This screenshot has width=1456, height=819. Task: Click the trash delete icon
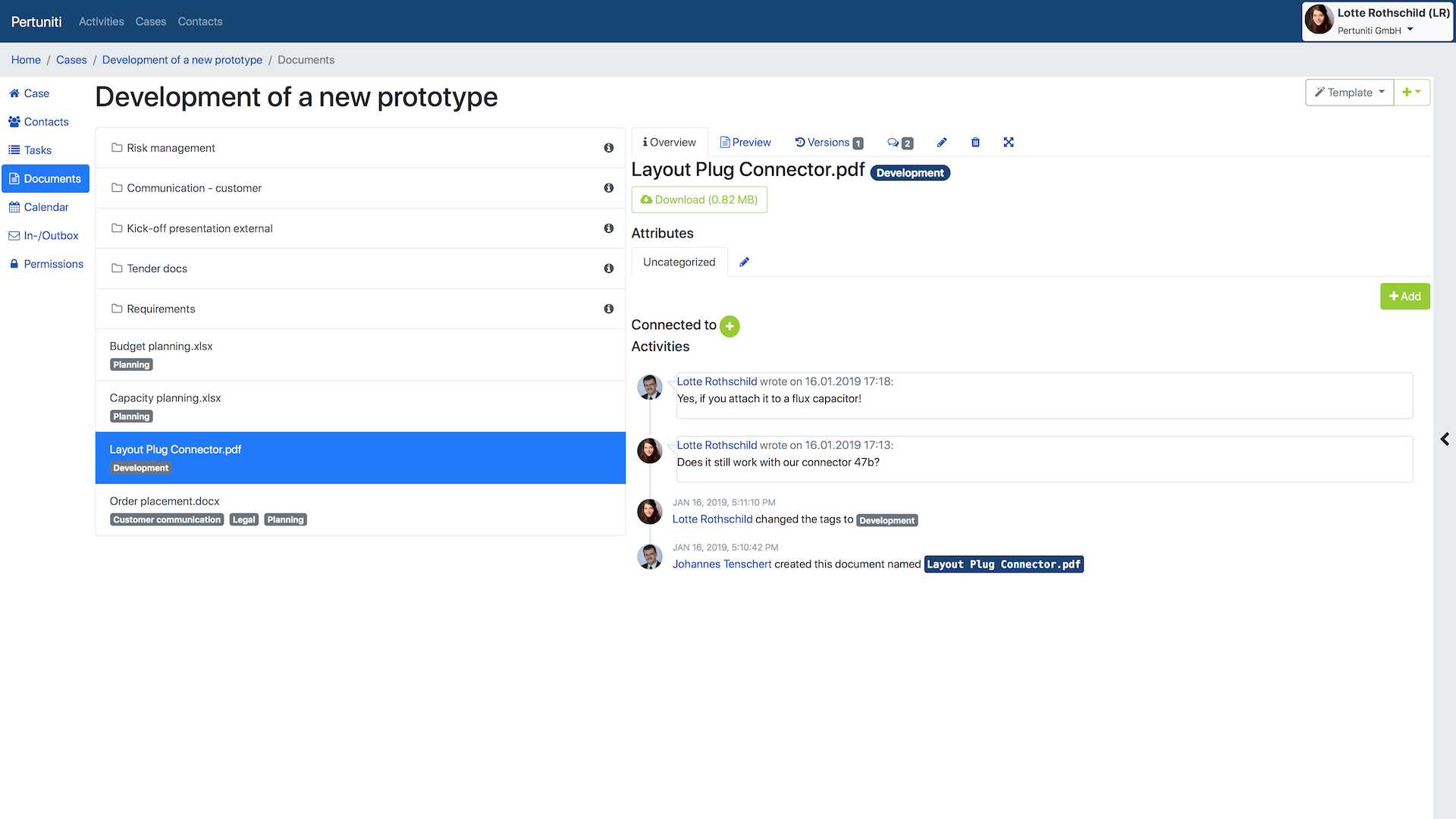pyautogui.click(x=975, y=143)
